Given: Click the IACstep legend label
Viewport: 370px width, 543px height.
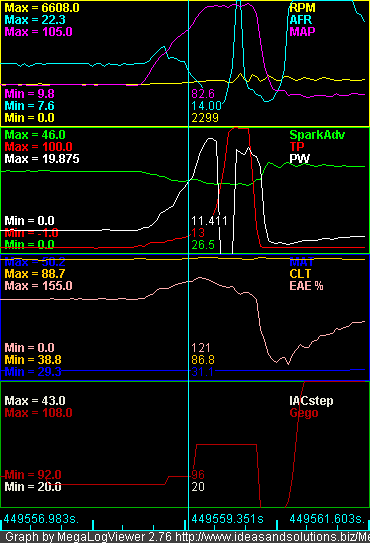Looking at the screenshot, I should [311, 401].
